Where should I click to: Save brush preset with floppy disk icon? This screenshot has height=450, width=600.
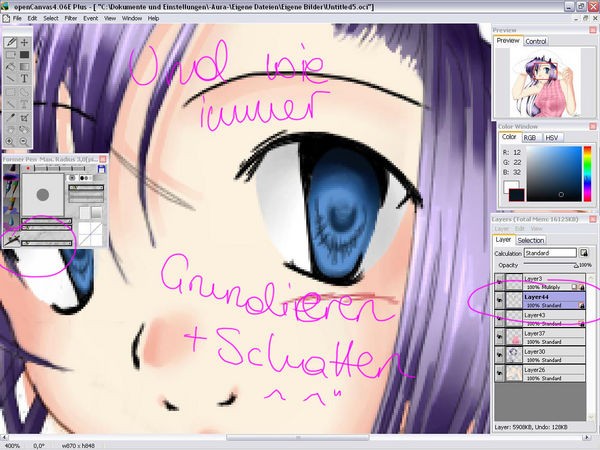pos(102,170)
